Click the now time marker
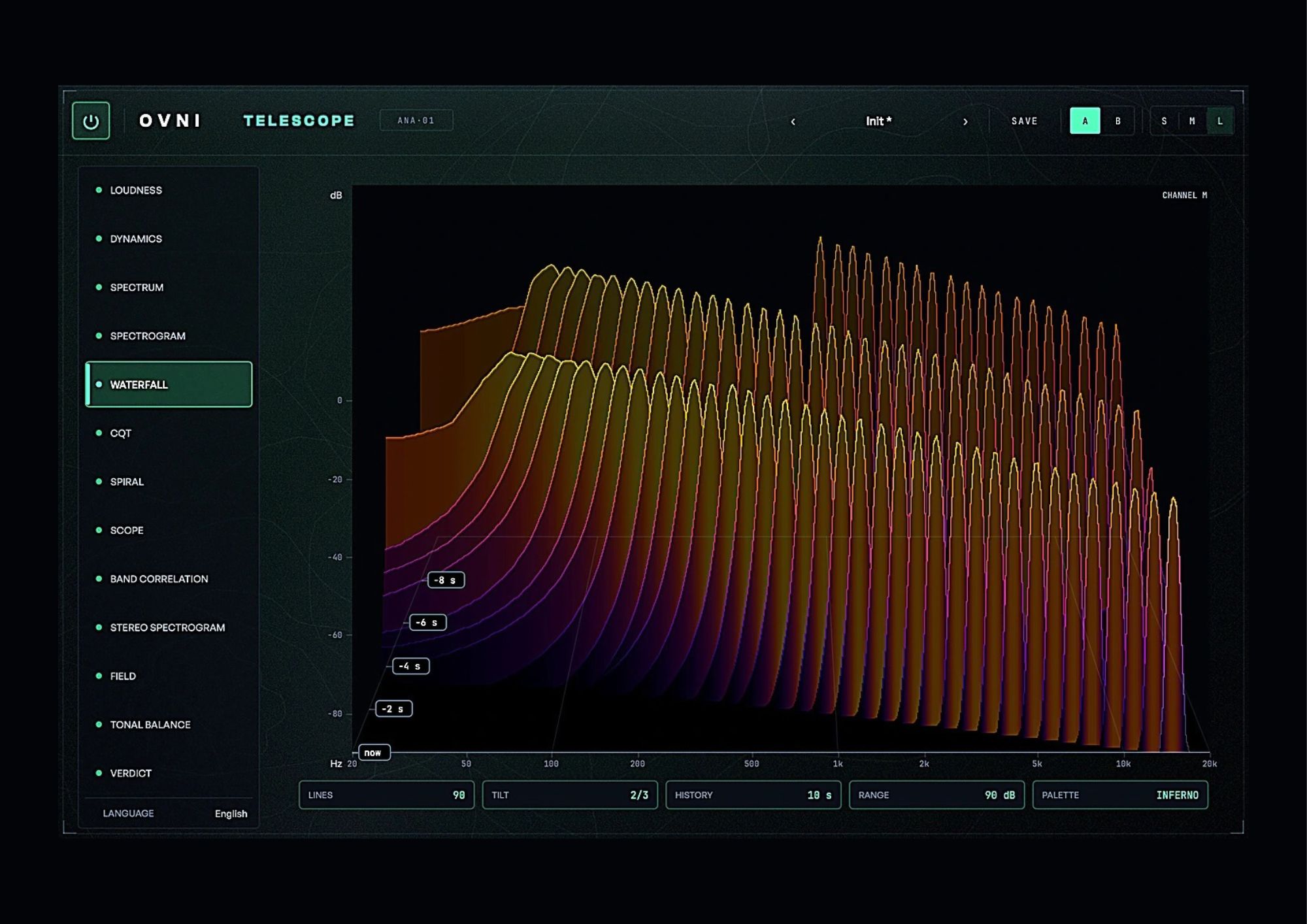Viewport: 1307px width, 924px height. click(x=374, y=752)
